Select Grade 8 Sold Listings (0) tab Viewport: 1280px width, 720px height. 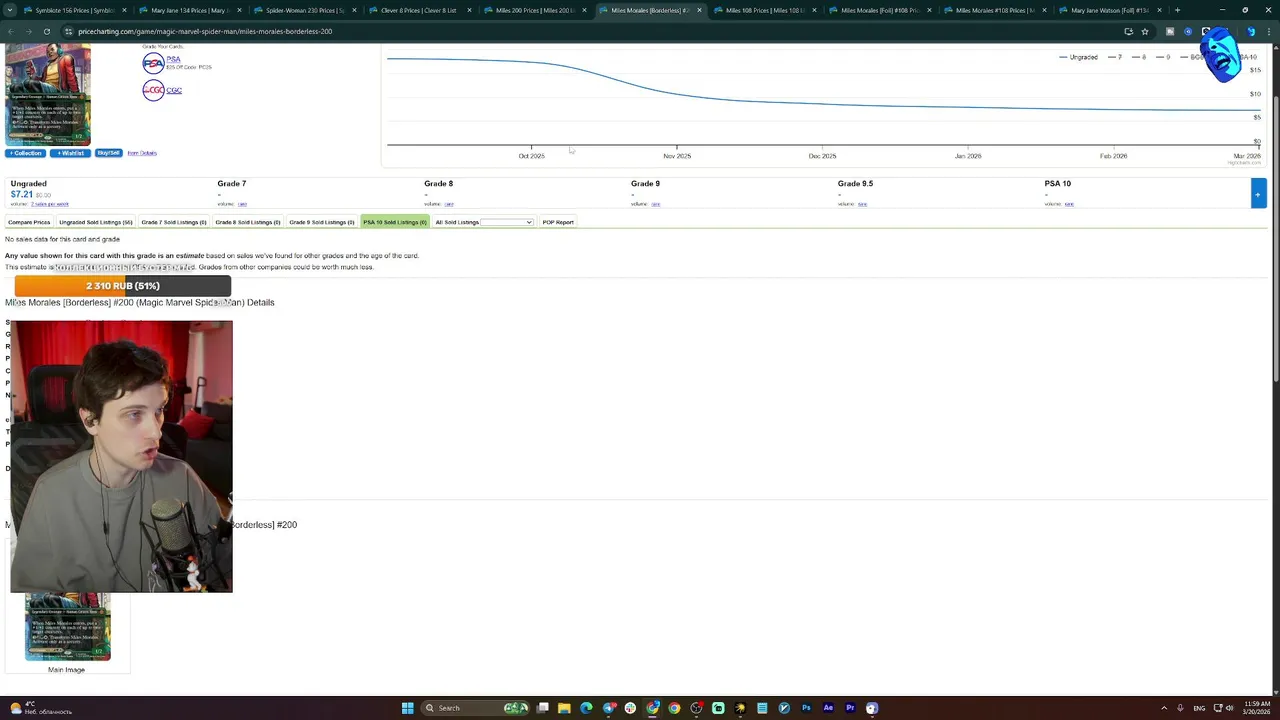coord(248,222)
